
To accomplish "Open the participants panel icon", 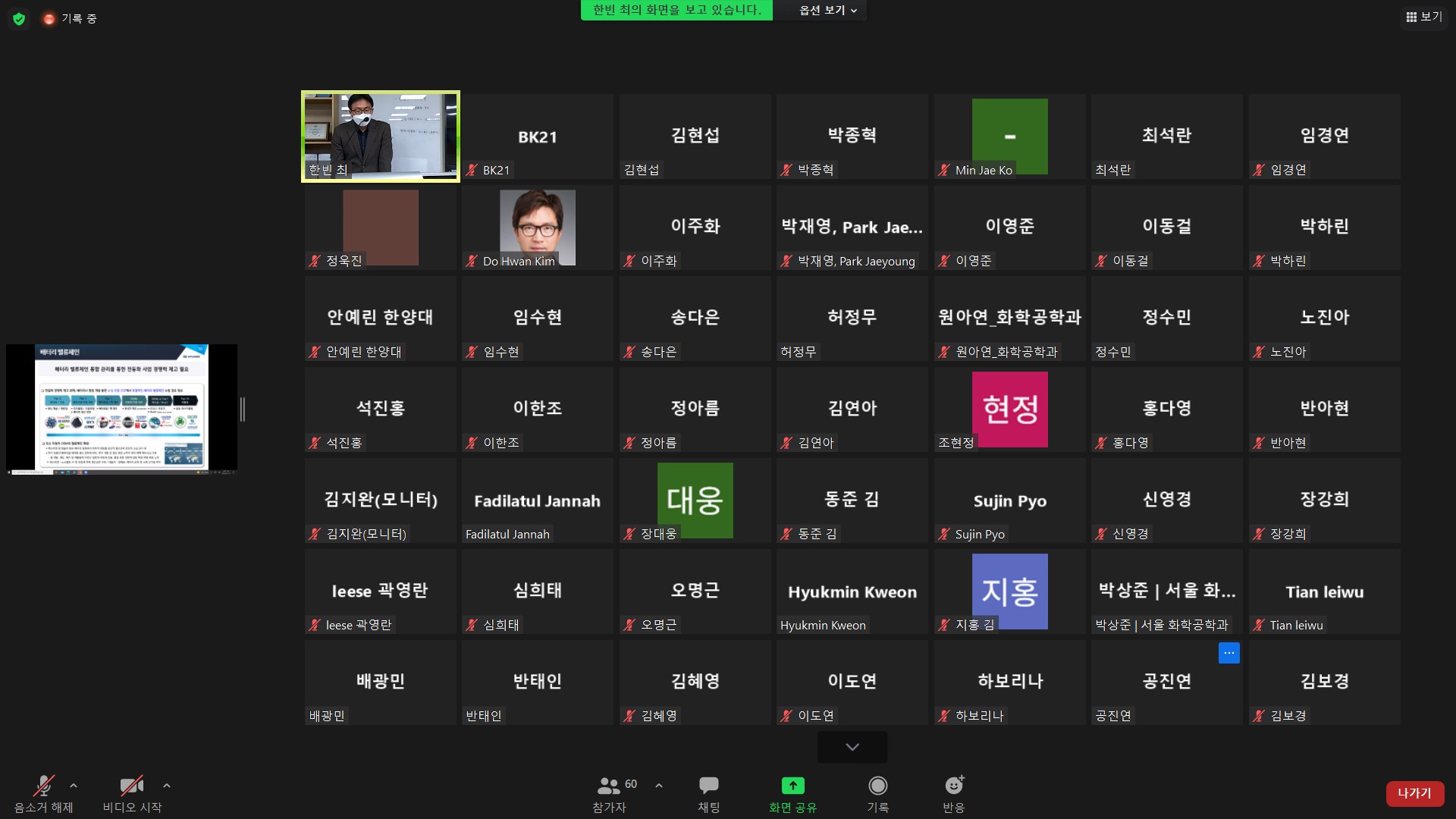I will point(609,786).
